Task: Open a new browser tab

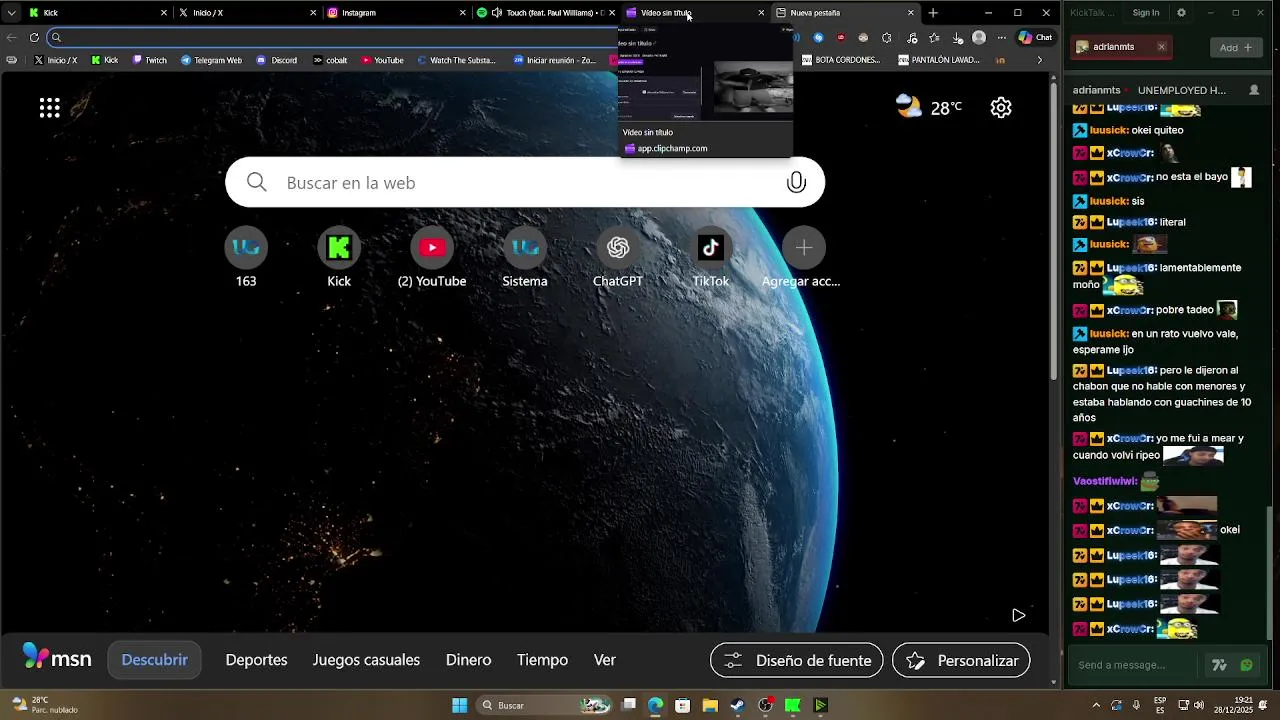Action: tap(933, 13)
